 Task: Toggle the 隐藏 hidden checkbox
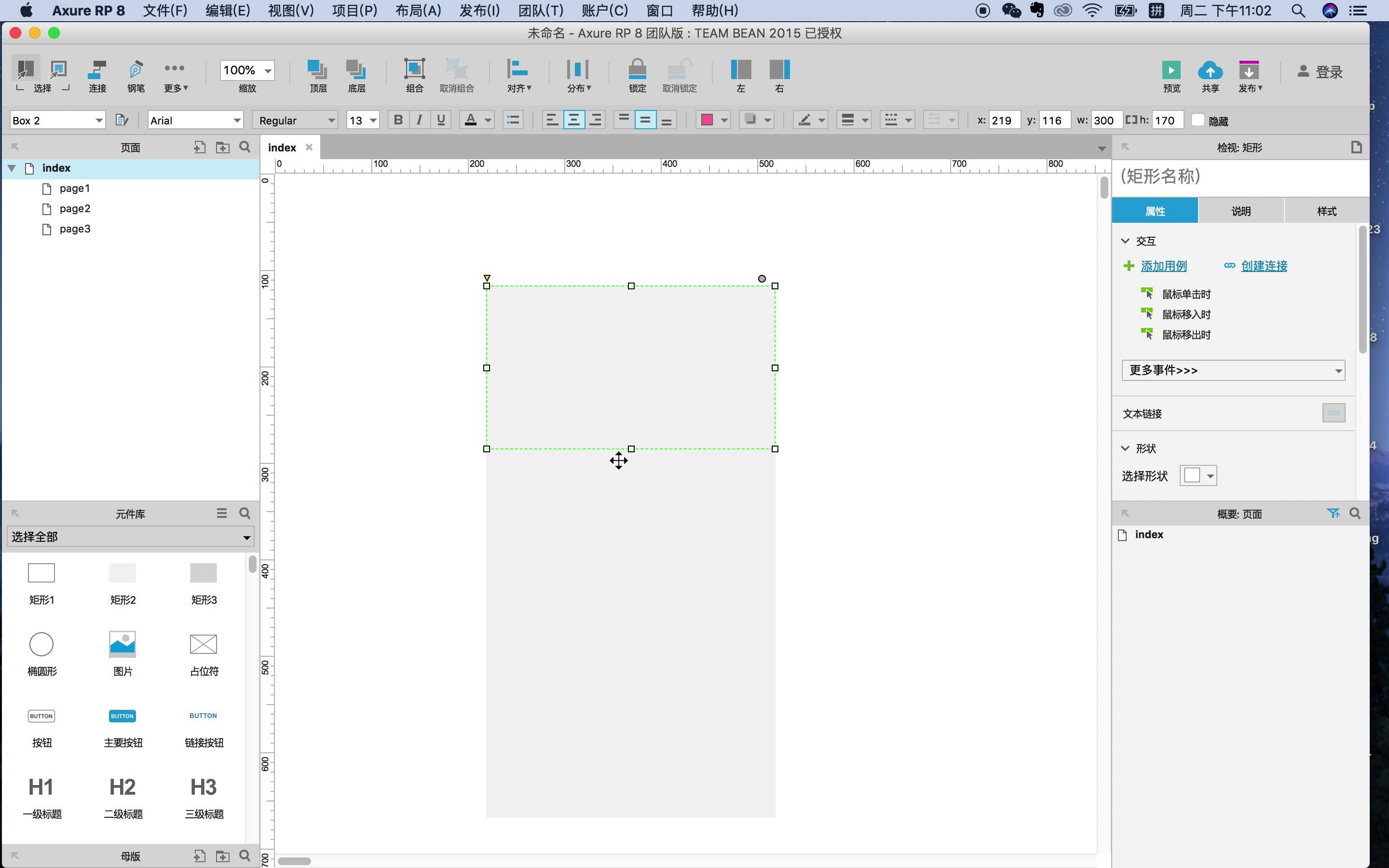1198,120
